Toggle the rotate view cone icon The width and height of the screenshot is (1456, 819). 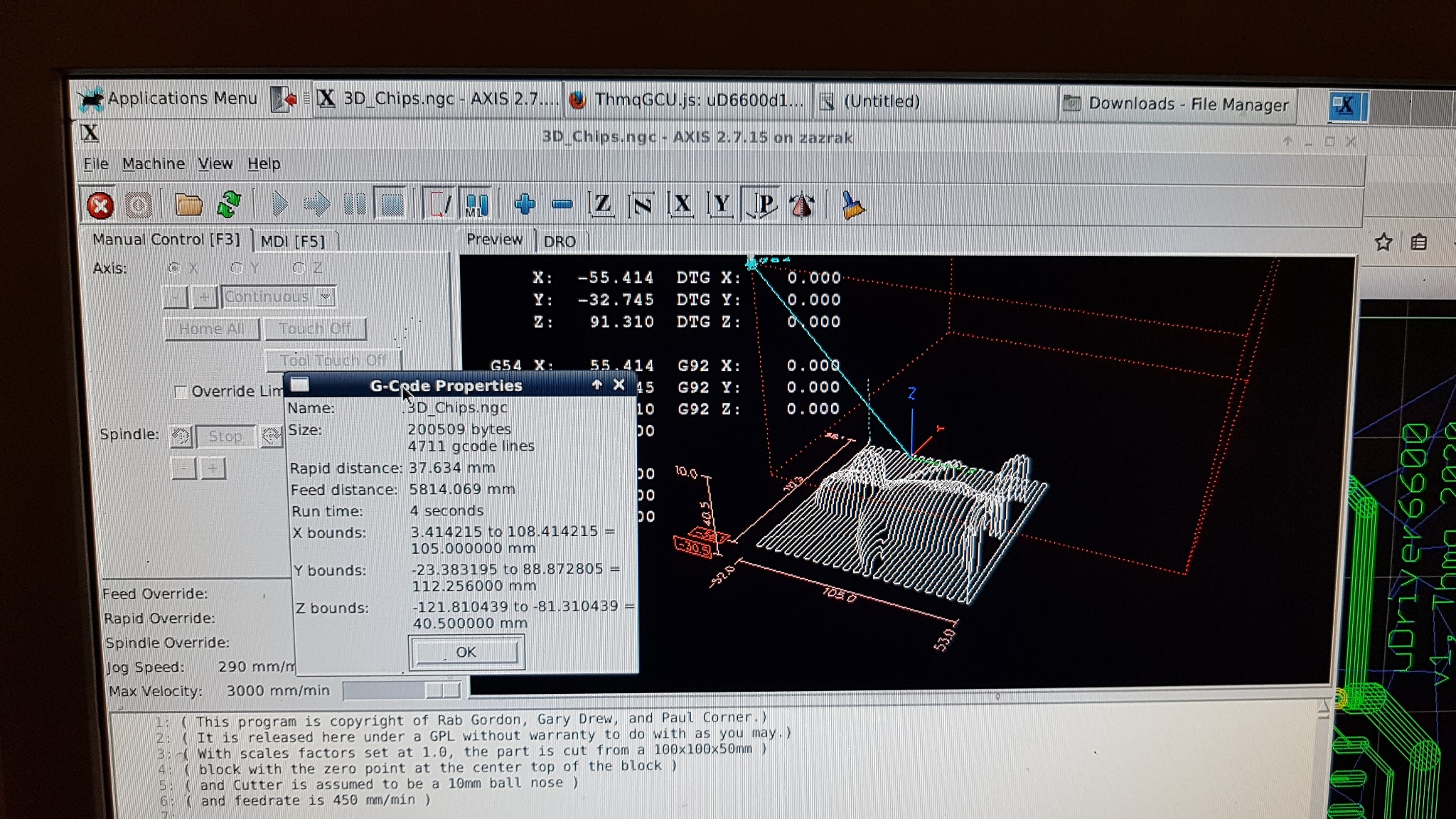(x=802, y=205)
